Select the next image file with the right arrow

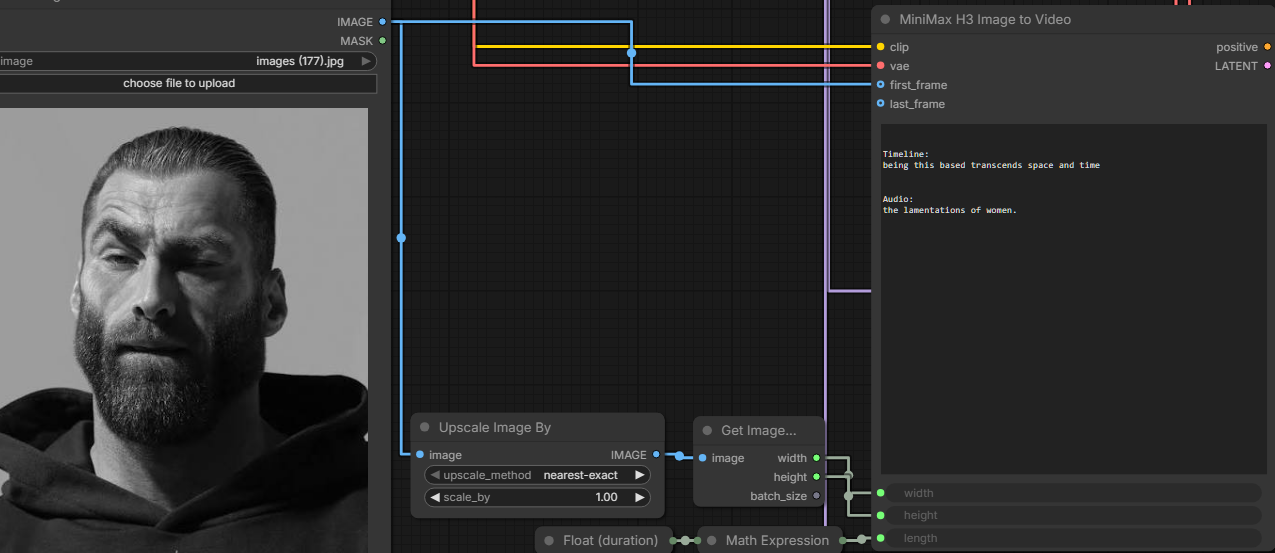[x=366, y=61]
